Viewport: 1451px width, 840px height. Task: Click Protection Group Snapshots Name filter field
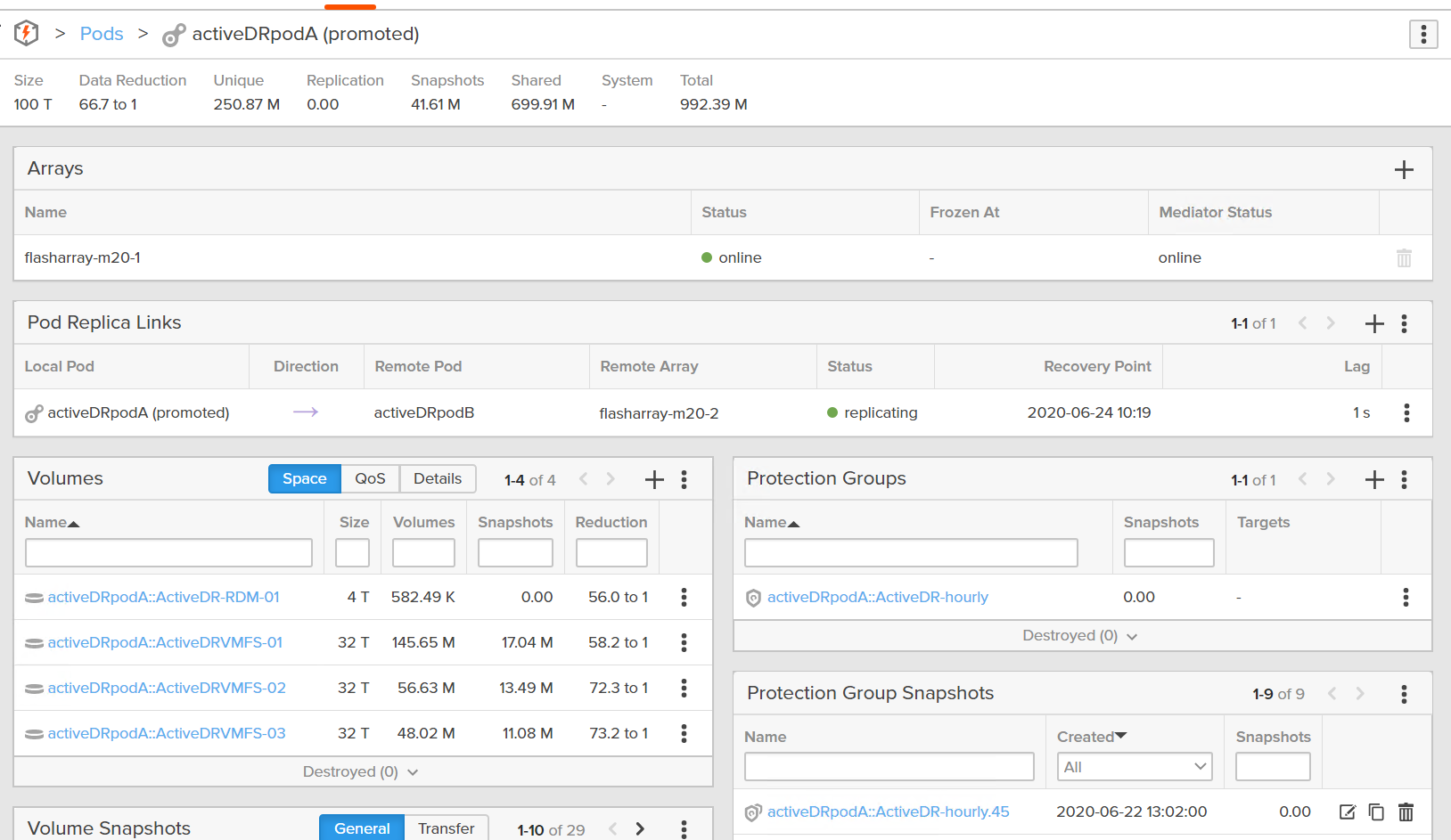click(x=889, y=767)
